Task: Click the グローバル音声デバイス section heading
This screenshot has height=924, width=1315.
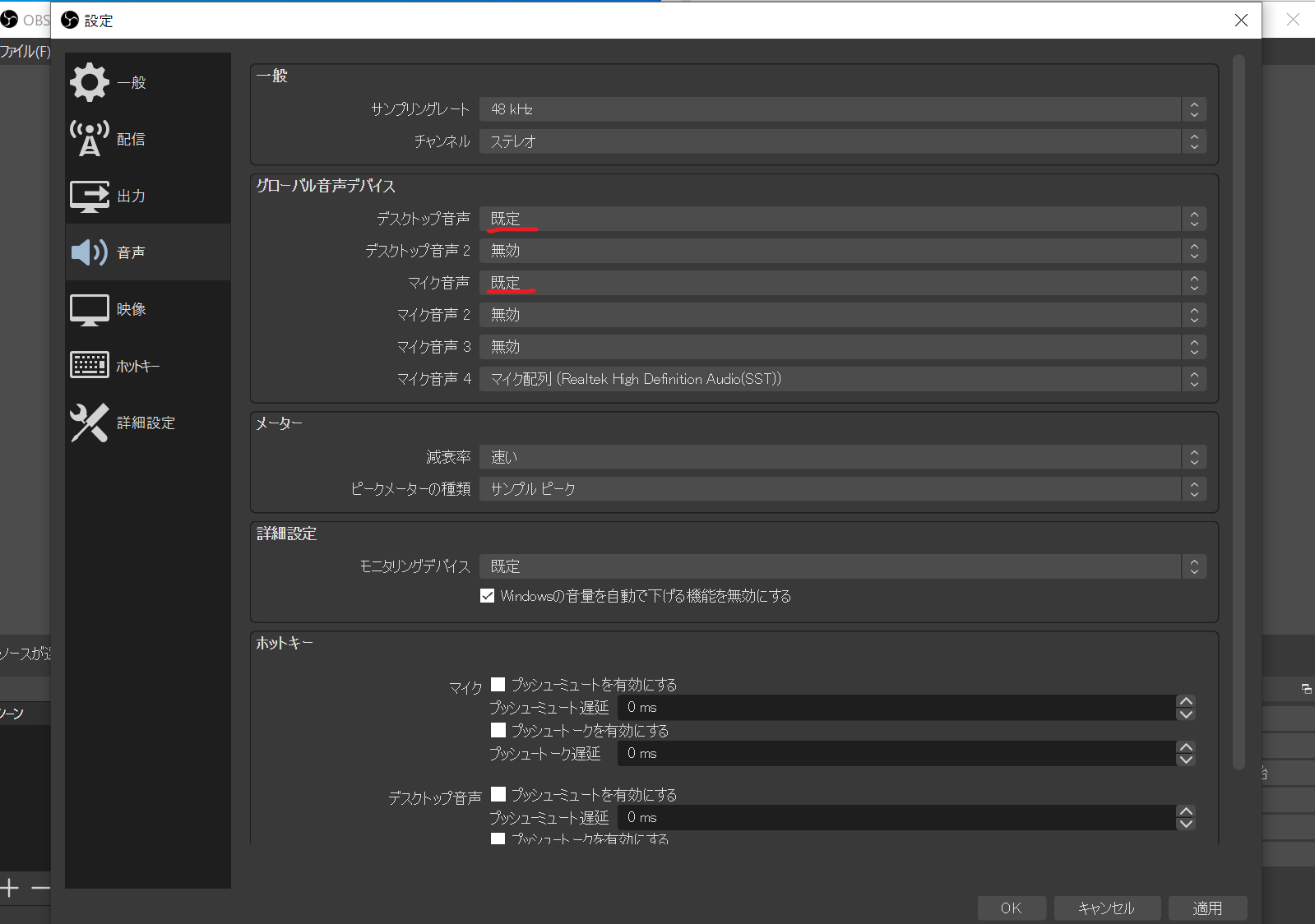Action: 326,186
